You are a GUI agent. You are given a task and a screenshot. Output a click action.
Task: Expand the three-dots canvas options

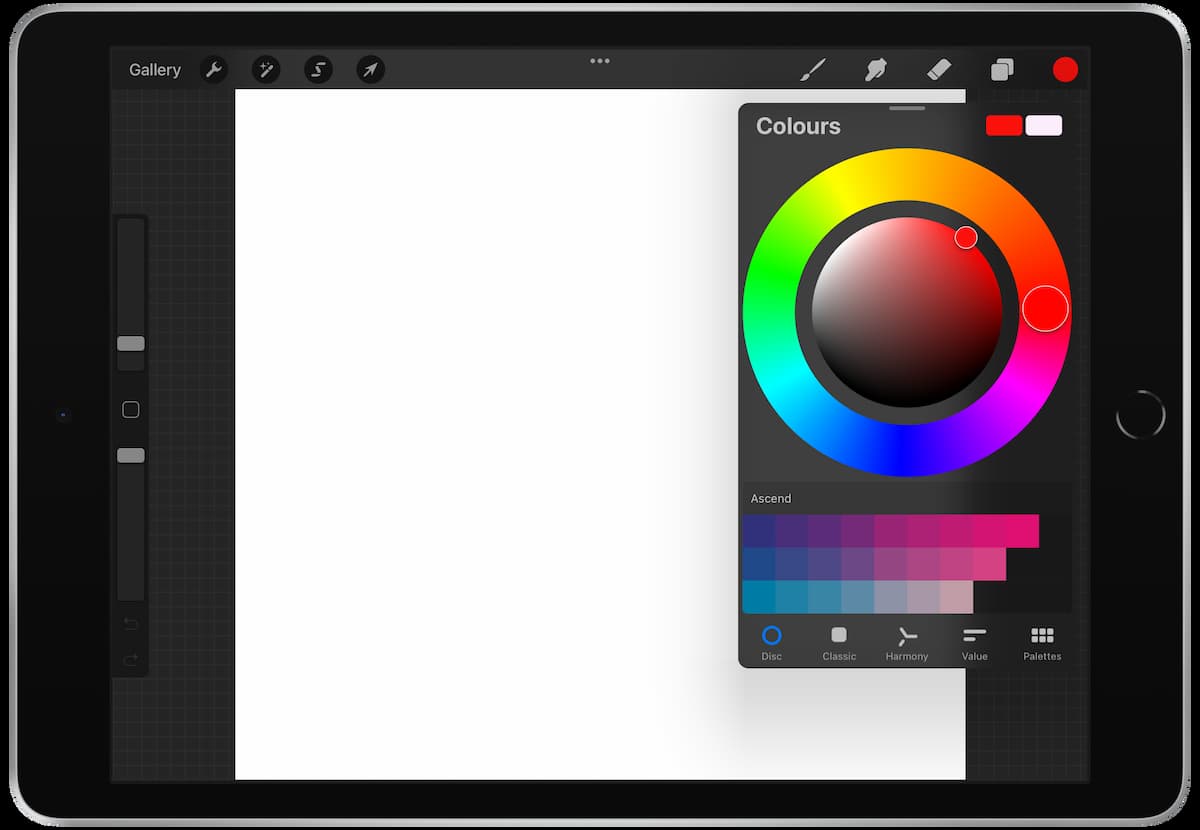(599, 60)
